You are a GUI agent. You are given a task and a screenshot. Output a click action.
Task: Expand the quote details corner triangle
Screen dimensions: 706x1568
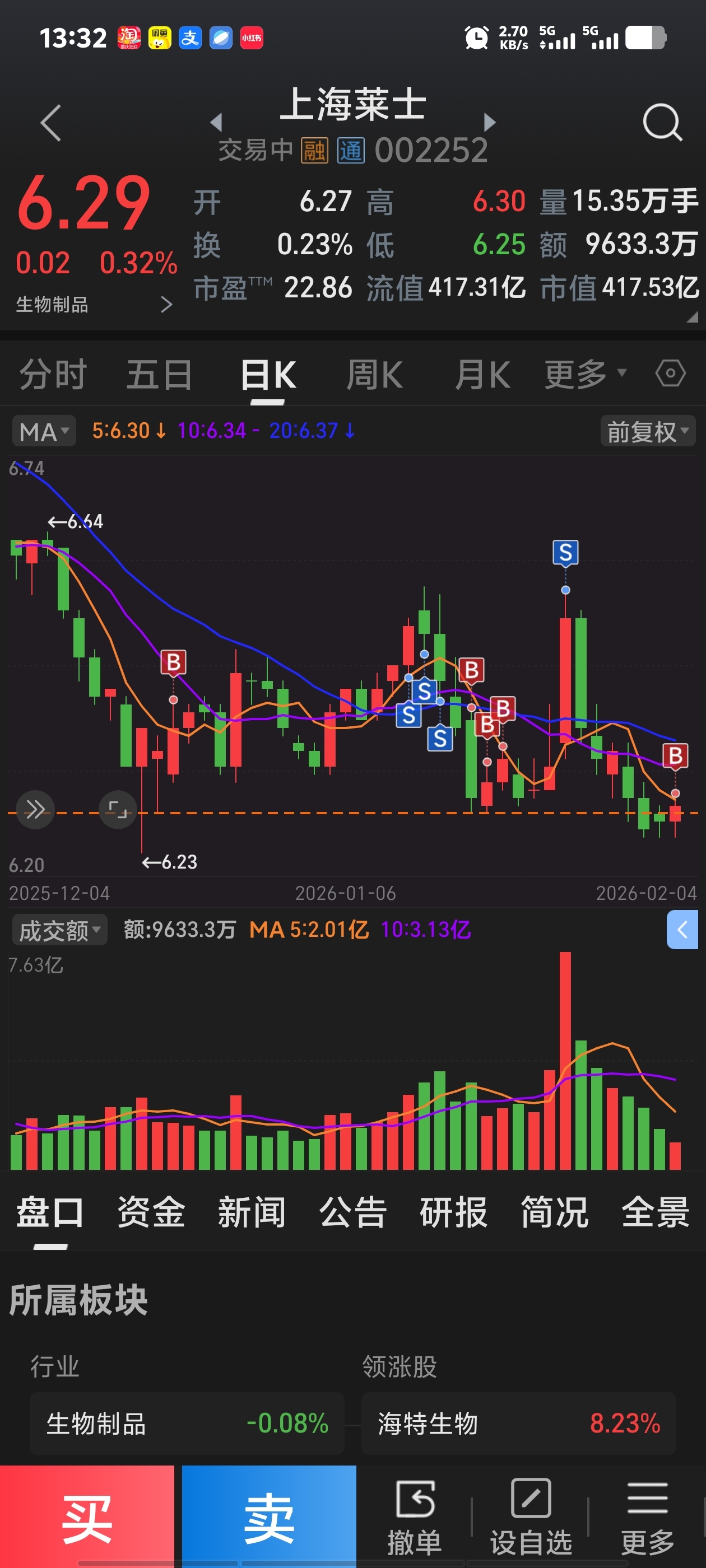point(692,316)
